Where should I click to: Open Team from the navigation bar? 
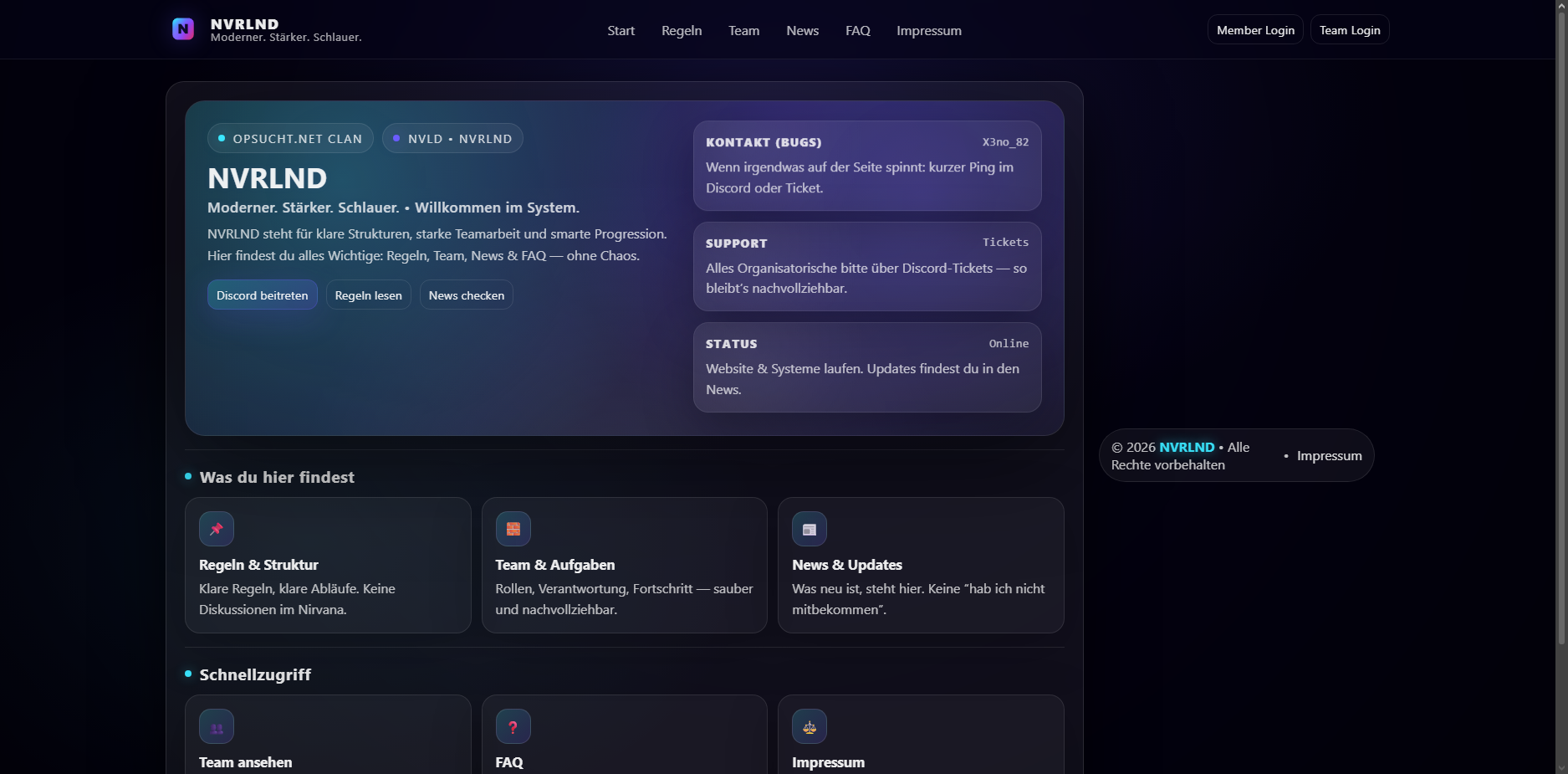tap(743, 31)
